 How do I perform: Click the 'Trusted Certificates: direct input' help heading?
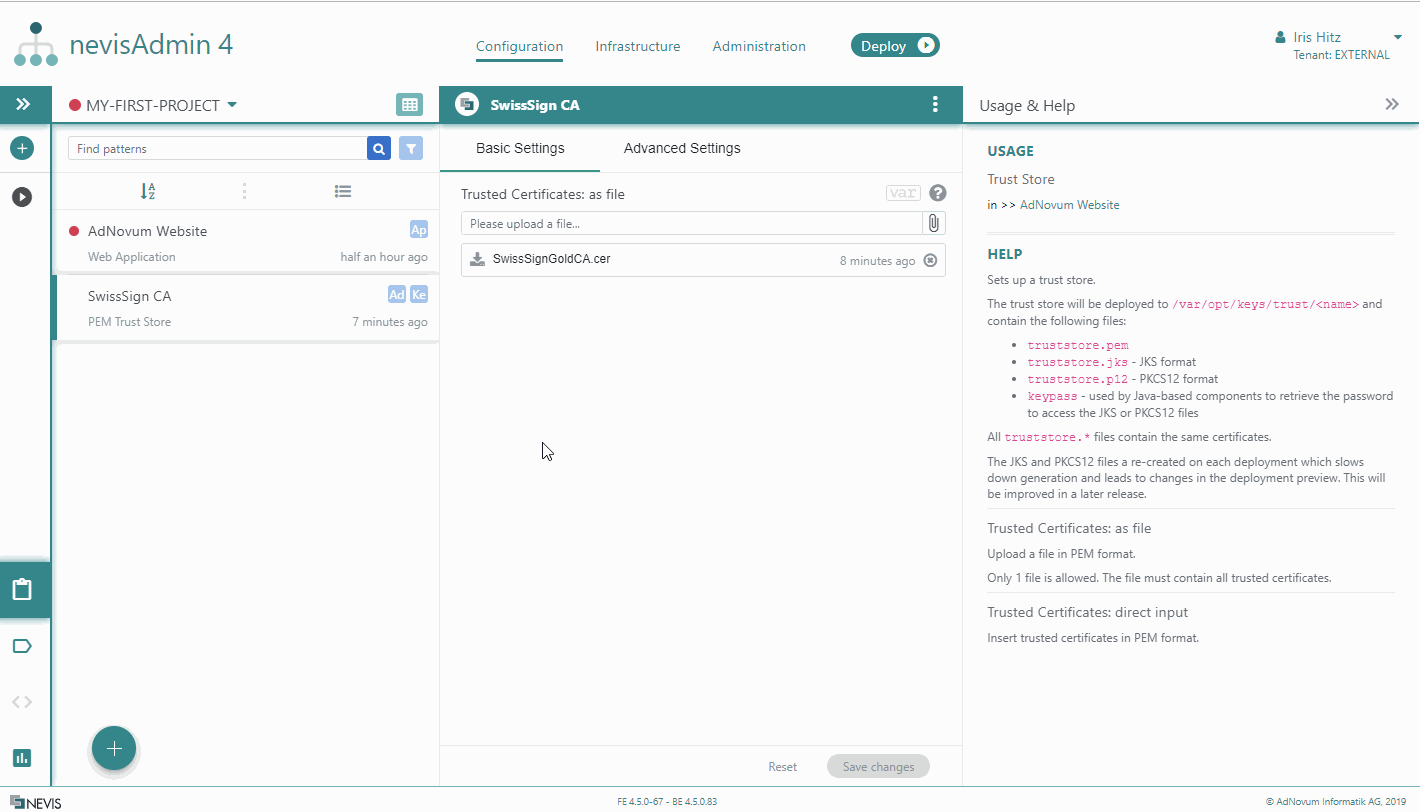click(x=1087, y=612)
